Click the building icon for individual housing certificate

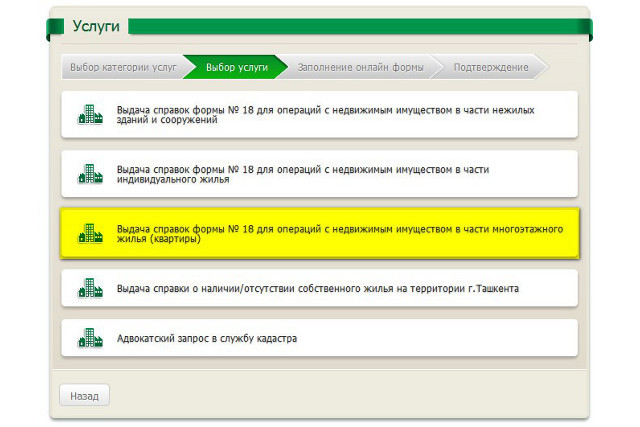pos(90,174)
